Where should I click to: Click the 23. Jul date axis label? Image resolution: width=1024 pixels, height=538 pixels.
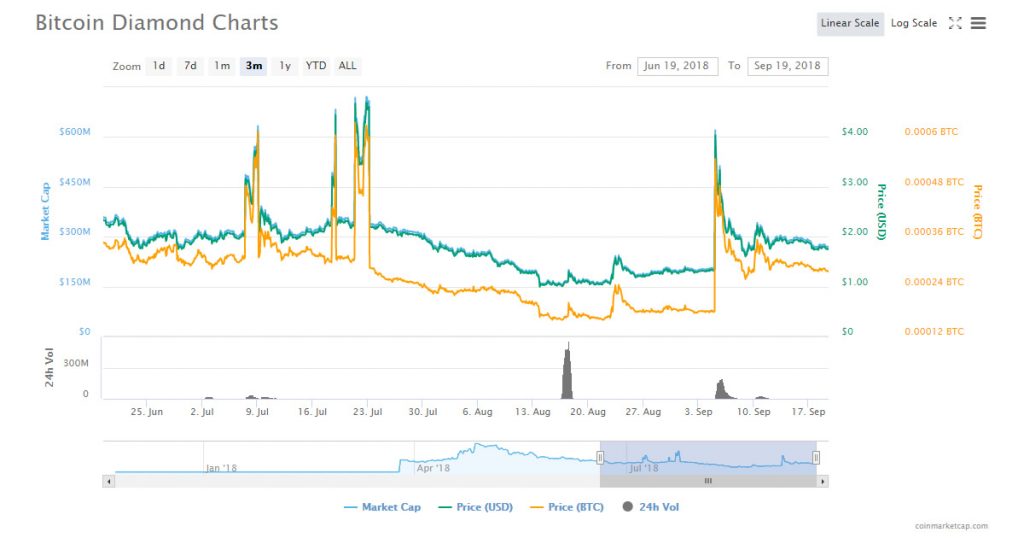coord(368,412)
